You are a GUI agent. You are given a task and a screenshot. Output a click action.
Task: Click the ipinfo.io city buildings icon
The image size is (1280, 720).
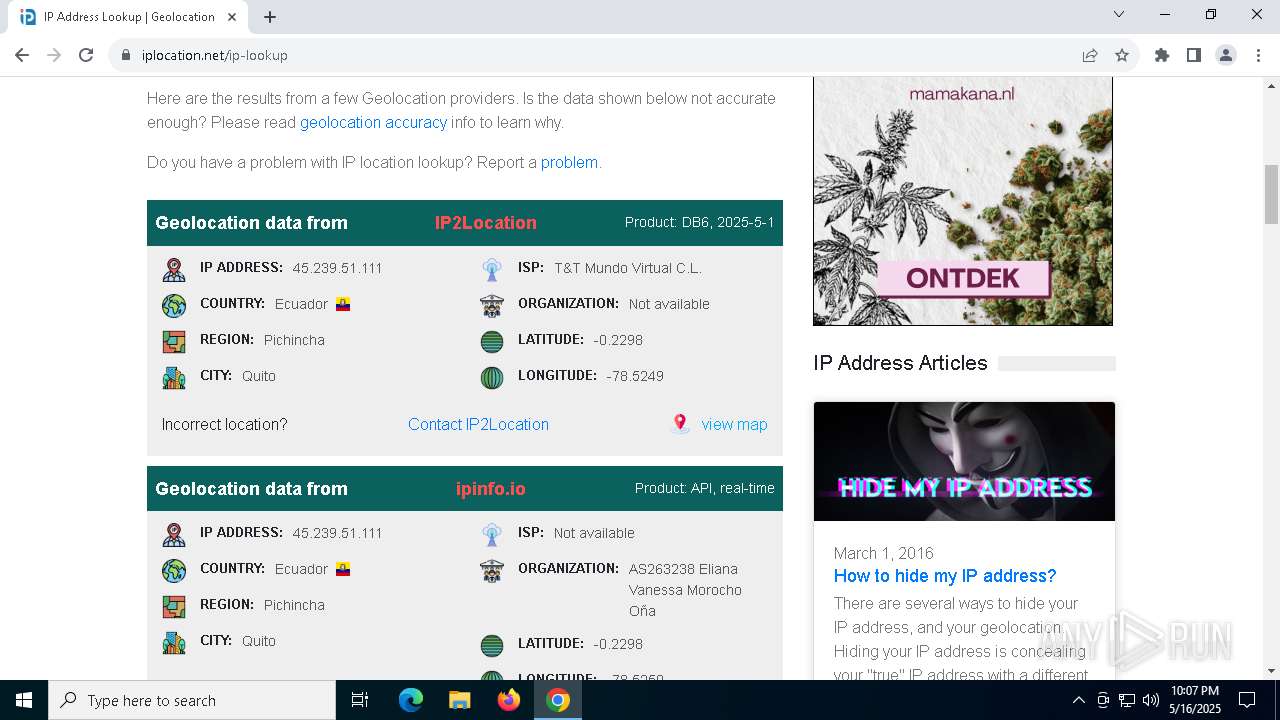pyautogui.click(x=174, y=642)
